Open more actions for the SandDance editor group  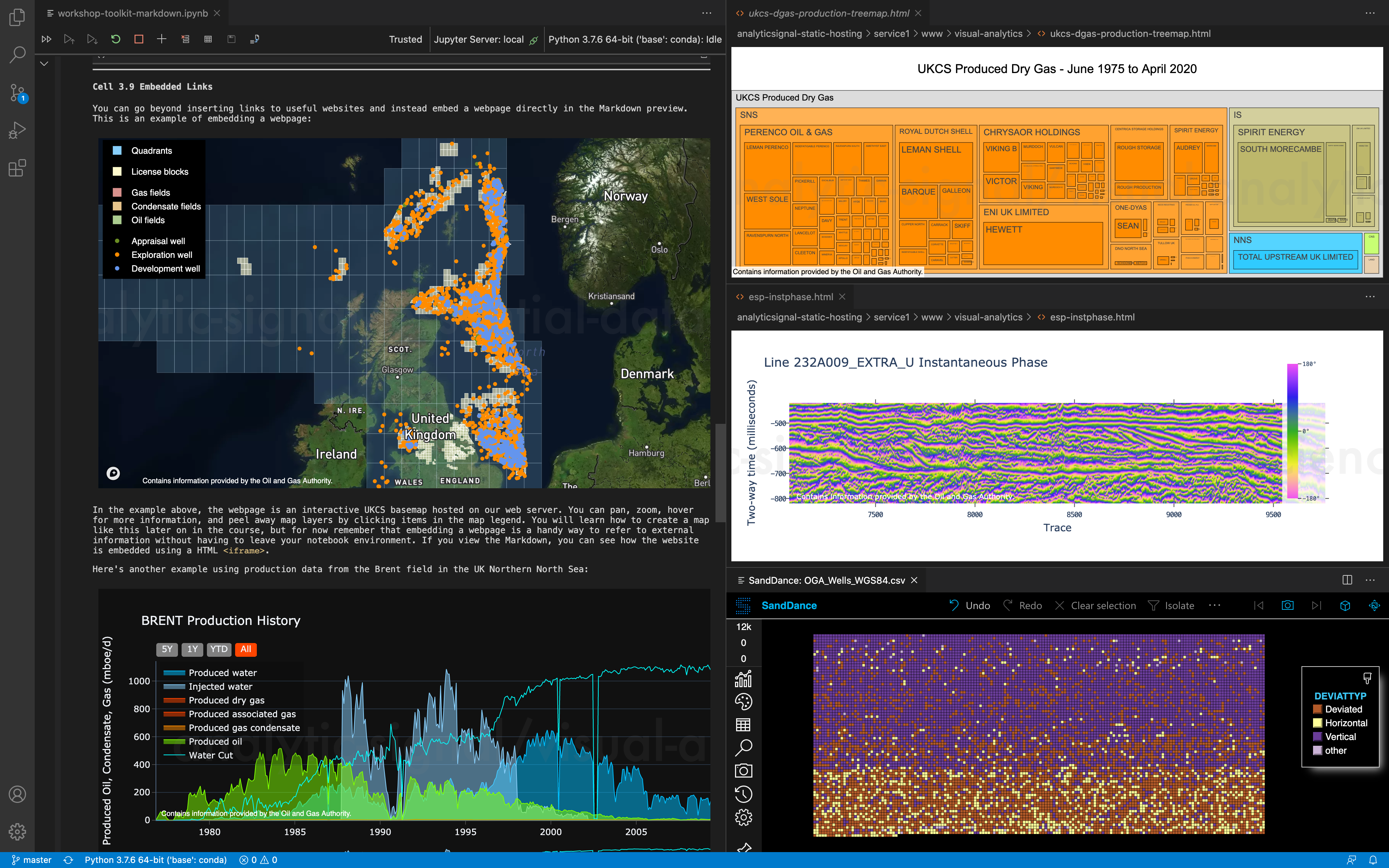(1370, 580)
